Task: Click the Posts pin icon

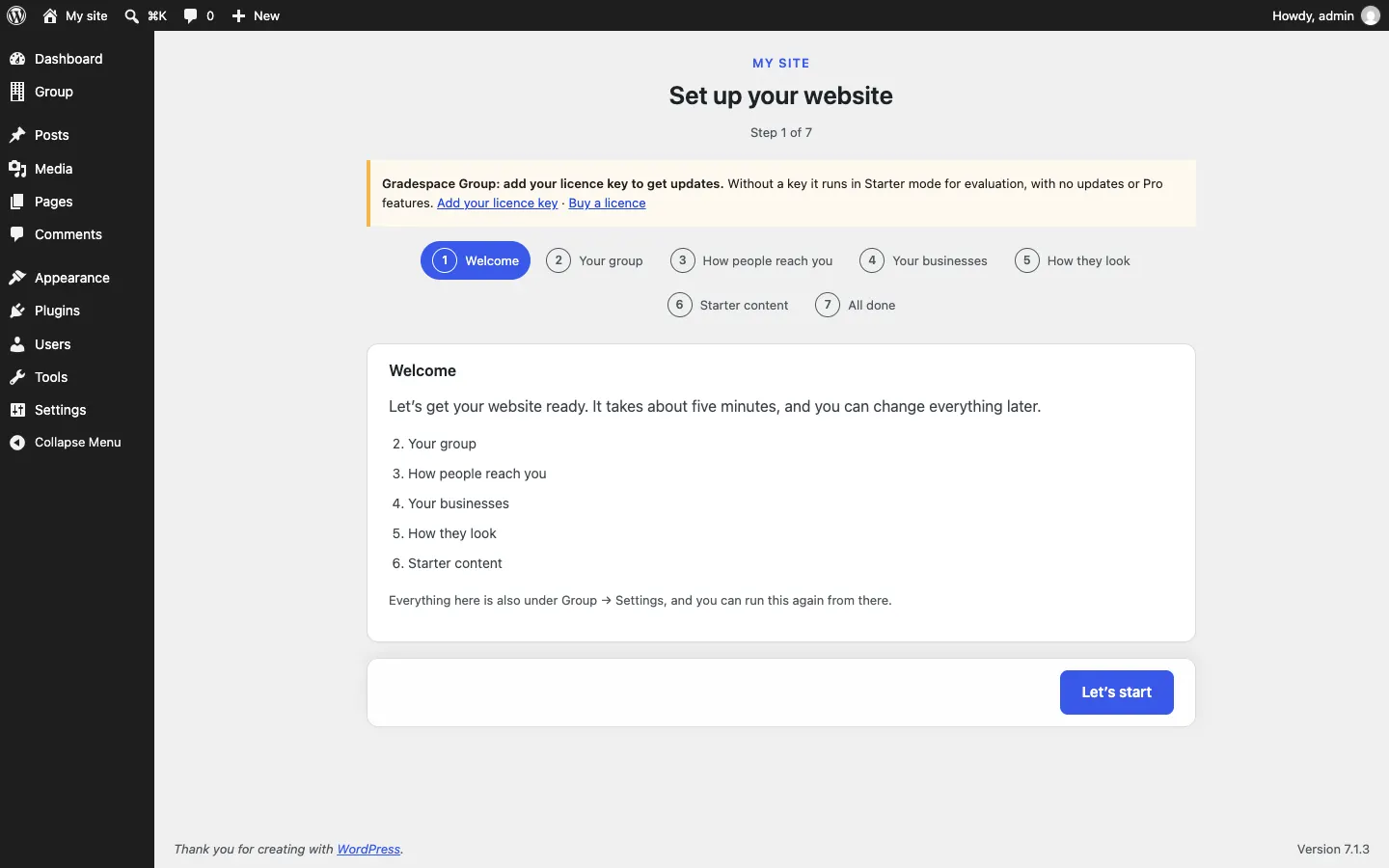Action: pyautogui.click(x=17, y=135)
